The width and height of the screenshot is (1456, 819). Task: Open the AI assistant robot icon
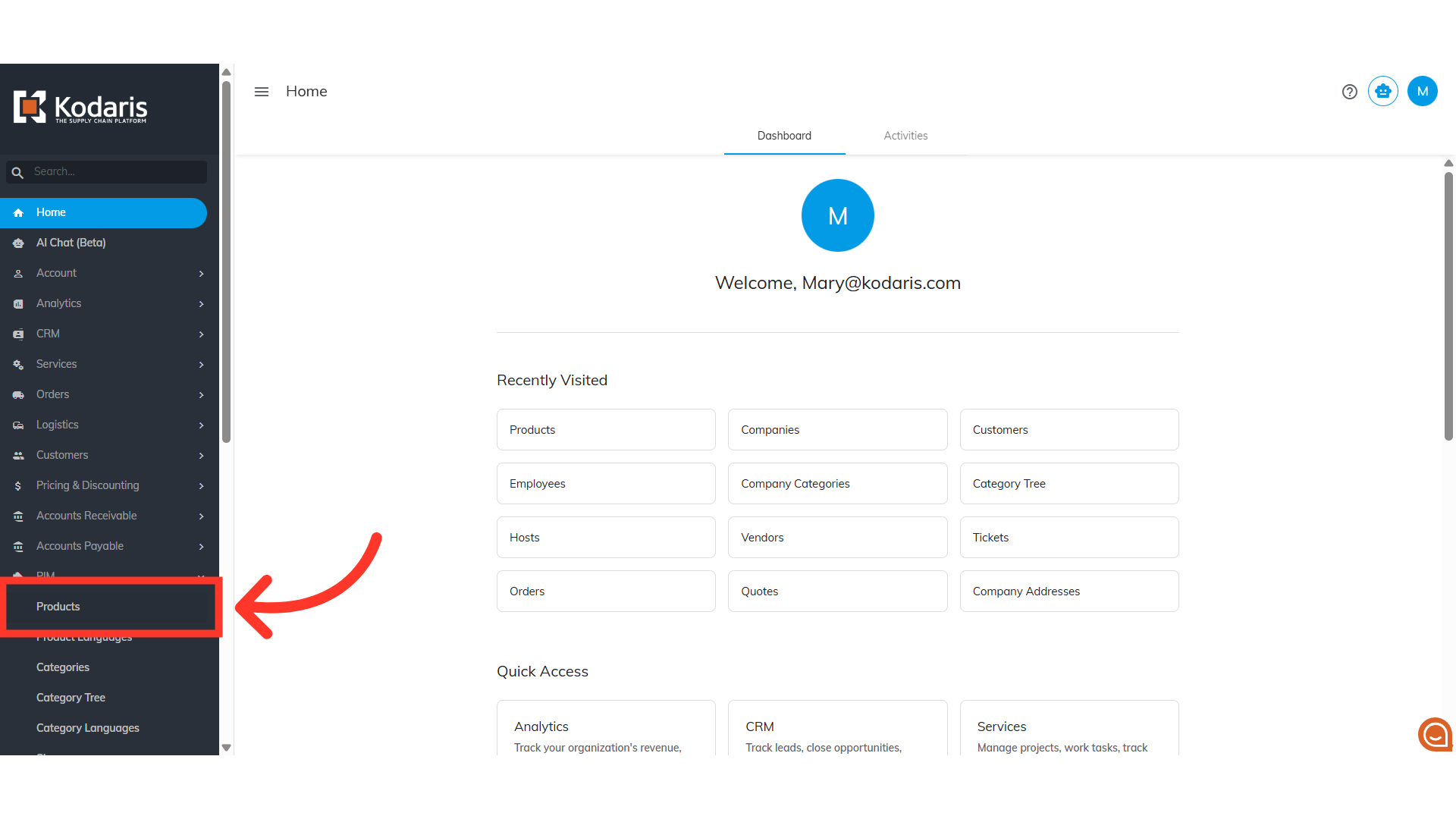click(1383, 92)
